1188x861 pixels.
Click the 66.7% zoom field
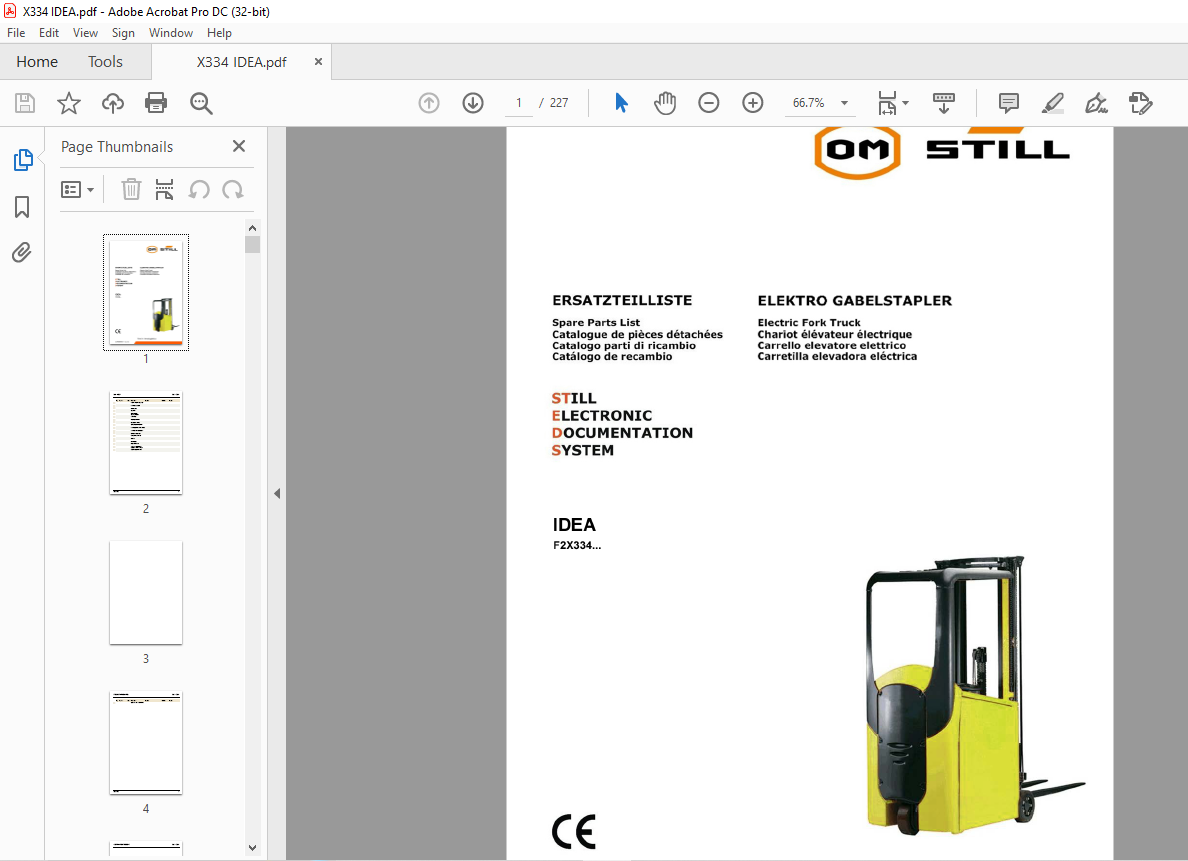(808, 103)
